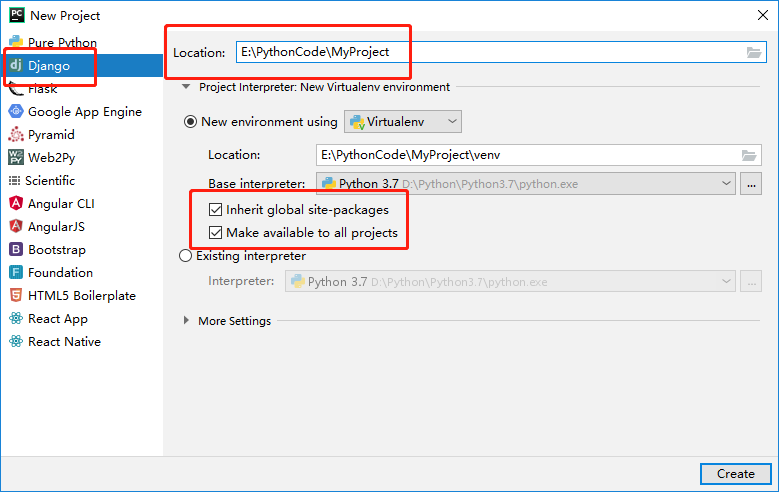This screenshot has width=779, height=492.
Task: Open the Virtualenv environment type dropdown
Action: (x=403, y=122)
